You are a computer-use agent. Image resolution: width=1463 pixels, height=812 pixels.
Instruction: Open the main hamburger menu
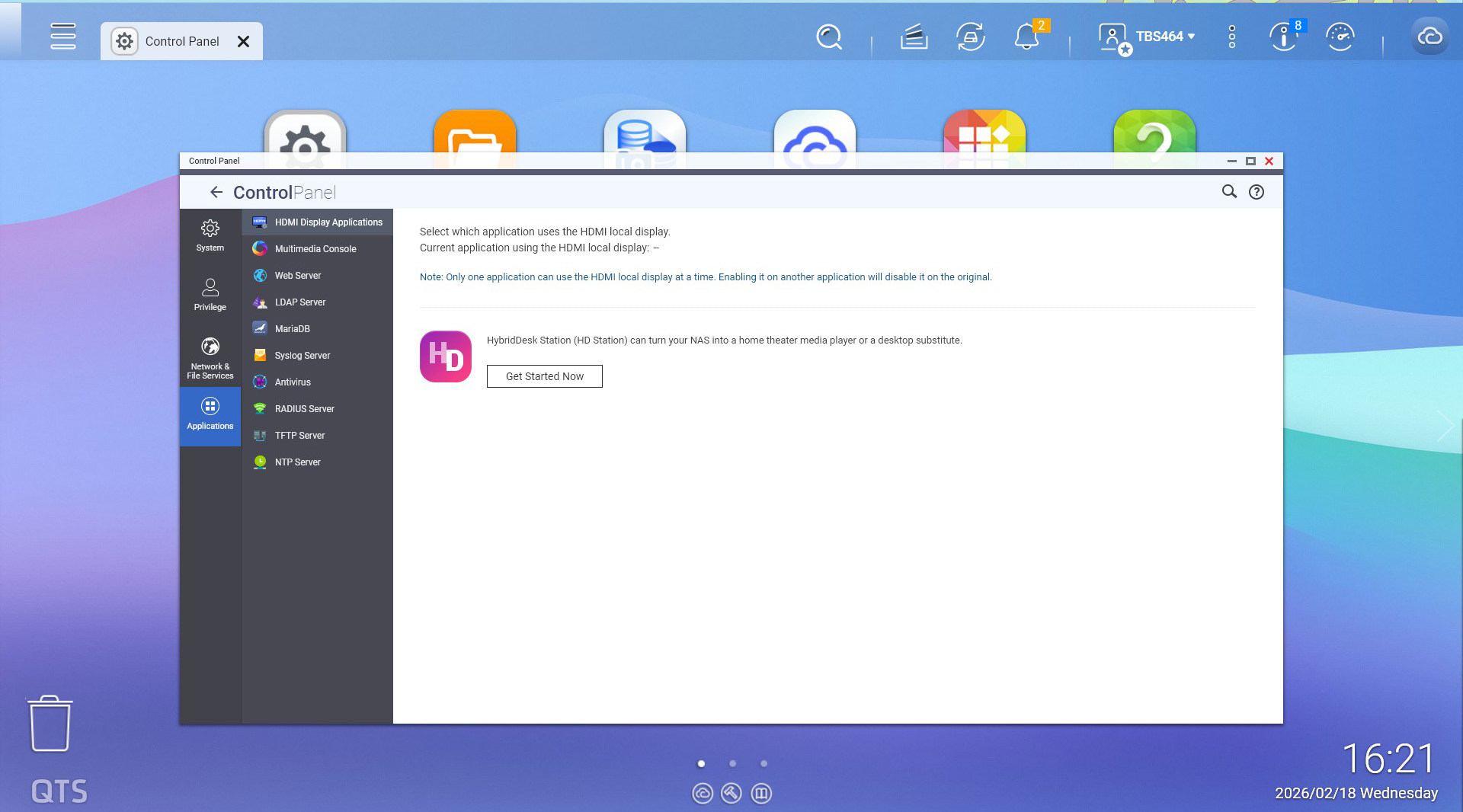point(63,37)
